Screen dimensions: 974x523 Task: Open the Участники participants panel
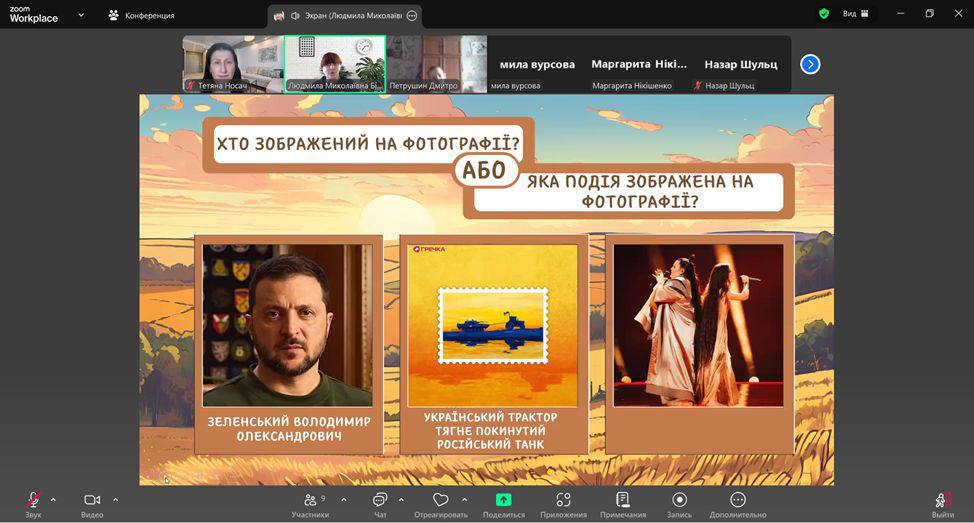click(x=309, y=500)
